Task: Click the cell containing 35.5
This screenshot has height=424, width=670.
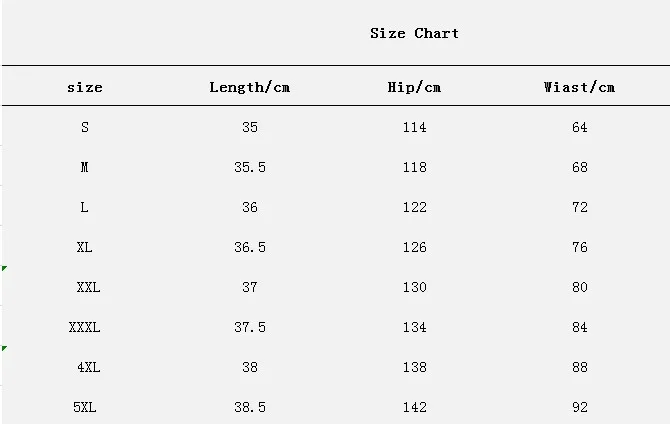Action: click(x=250, y=167)
